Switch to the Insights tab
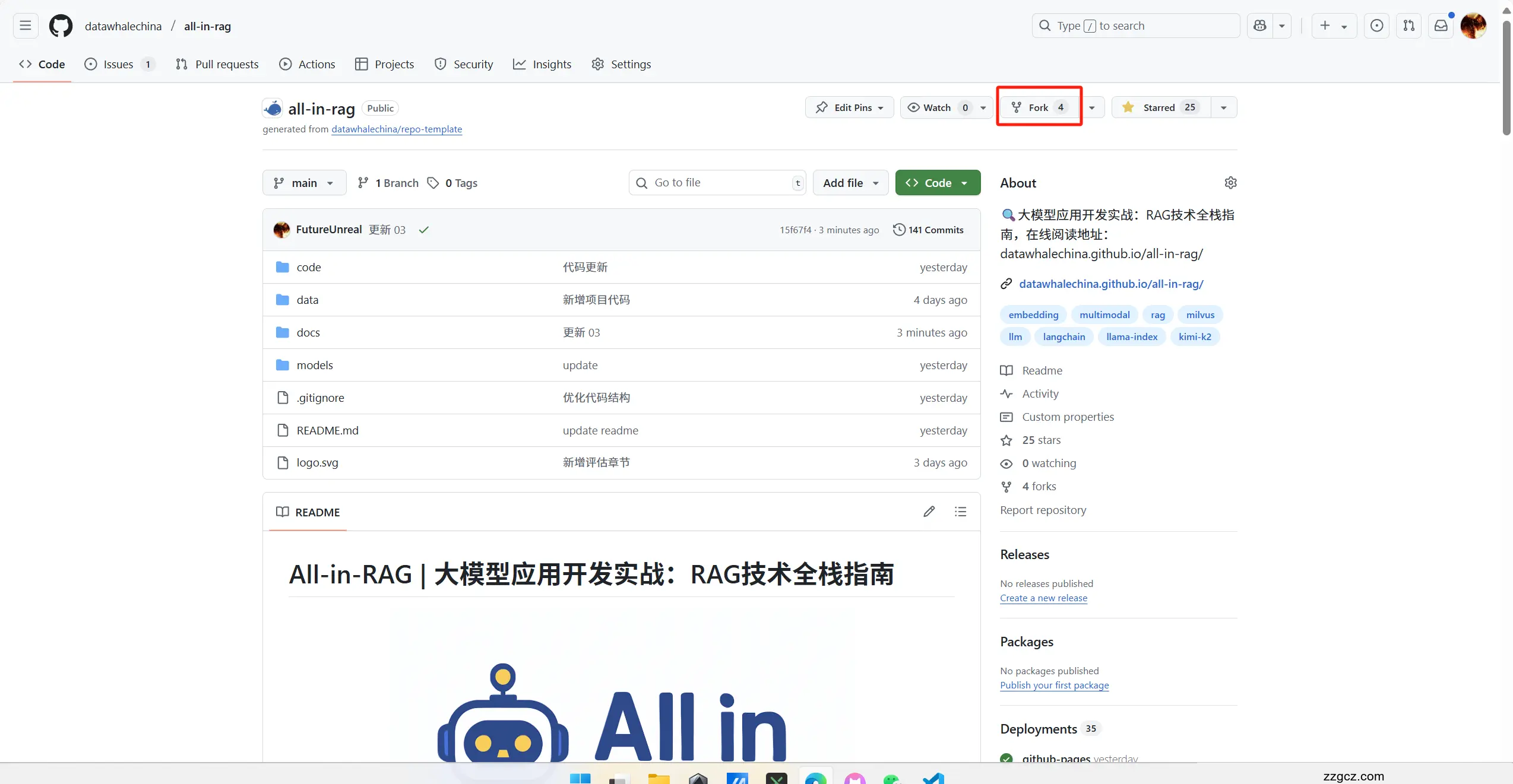The height and width of the screenshot is (784, 1513). 542,64
